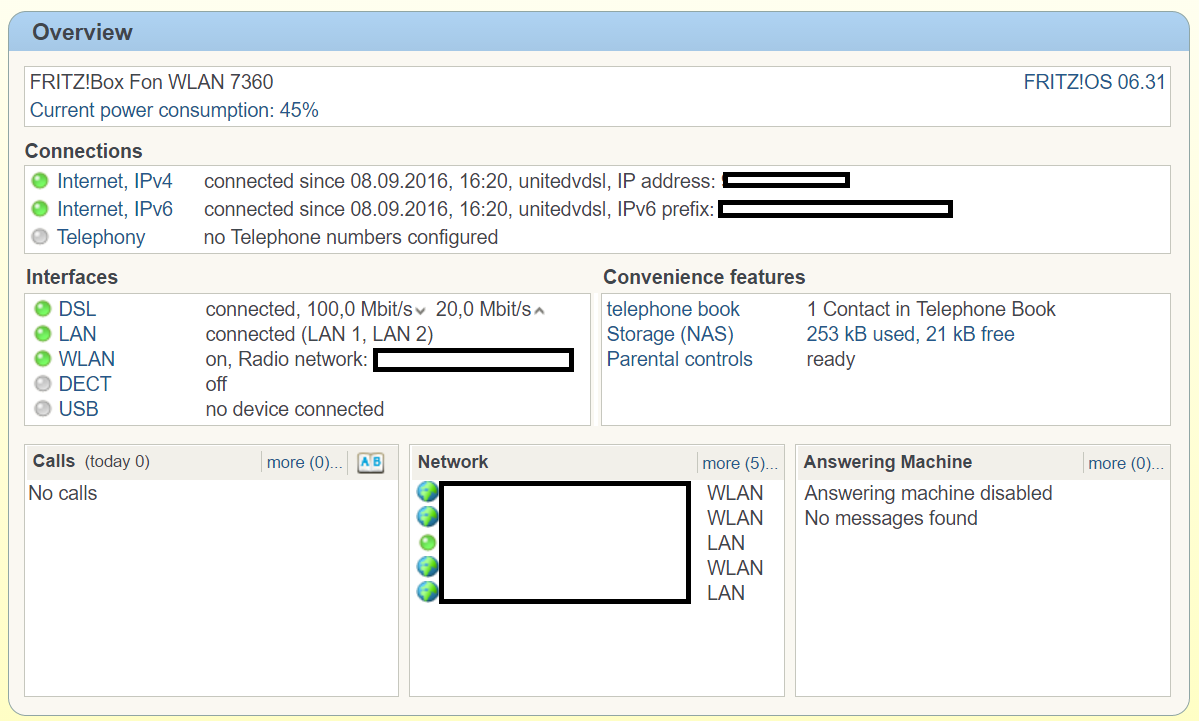Open the Internet, IPv6 connection link
Image resolution: width=1199 pixels, height=721 pixels.
click(115, 209)
